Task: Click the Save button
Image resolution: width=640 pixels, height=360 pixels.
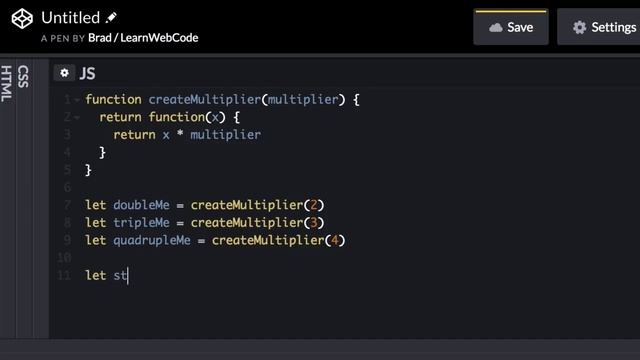Action: [511, 27]
